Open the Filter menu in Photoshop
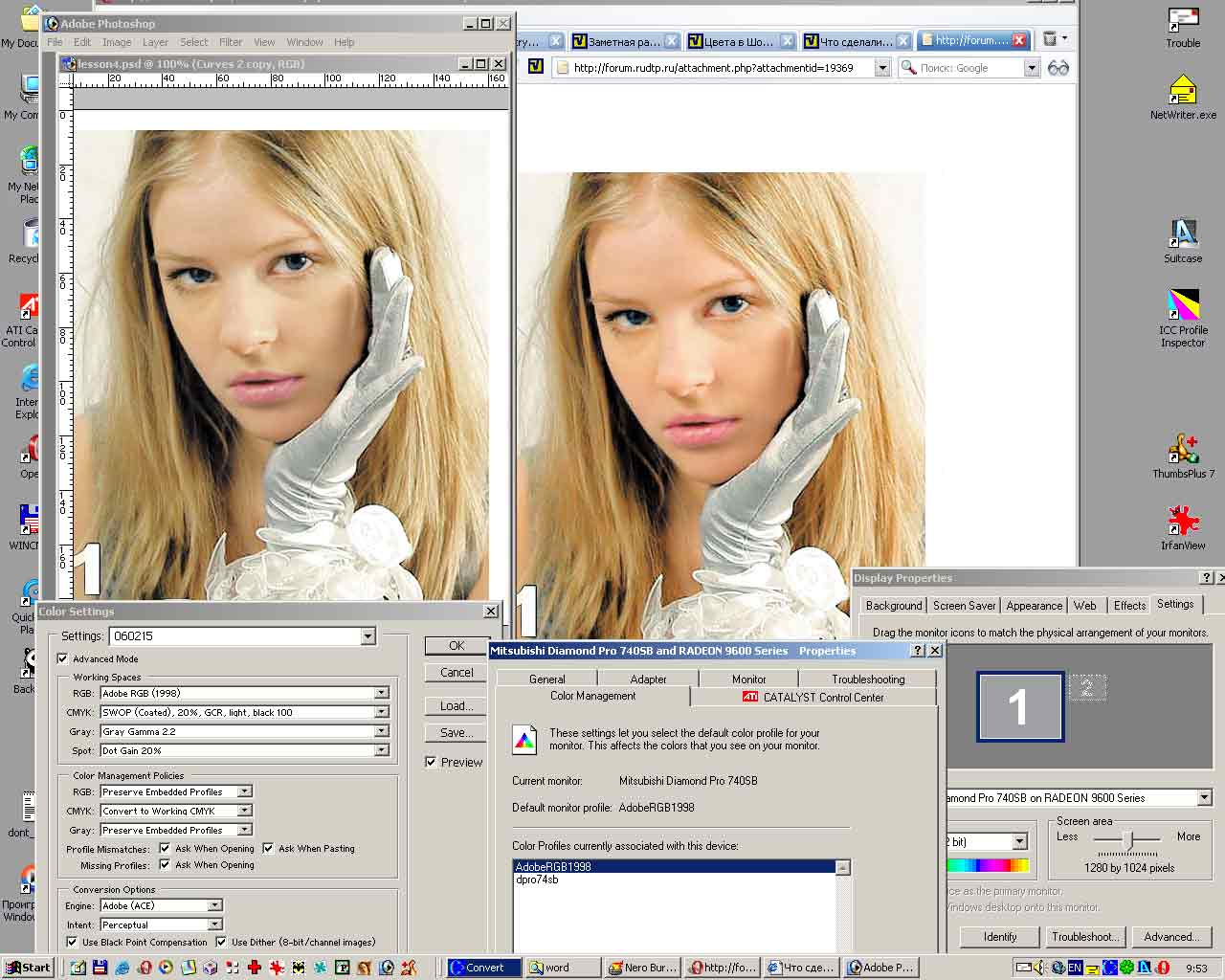 click(x=231, y=42)
